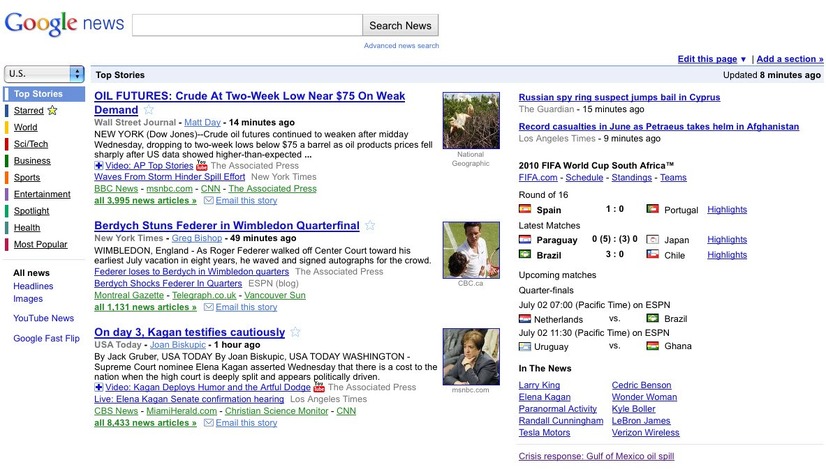826x469 pixels.
Task: Click the Spain flag icon
Action: point(525,209)
